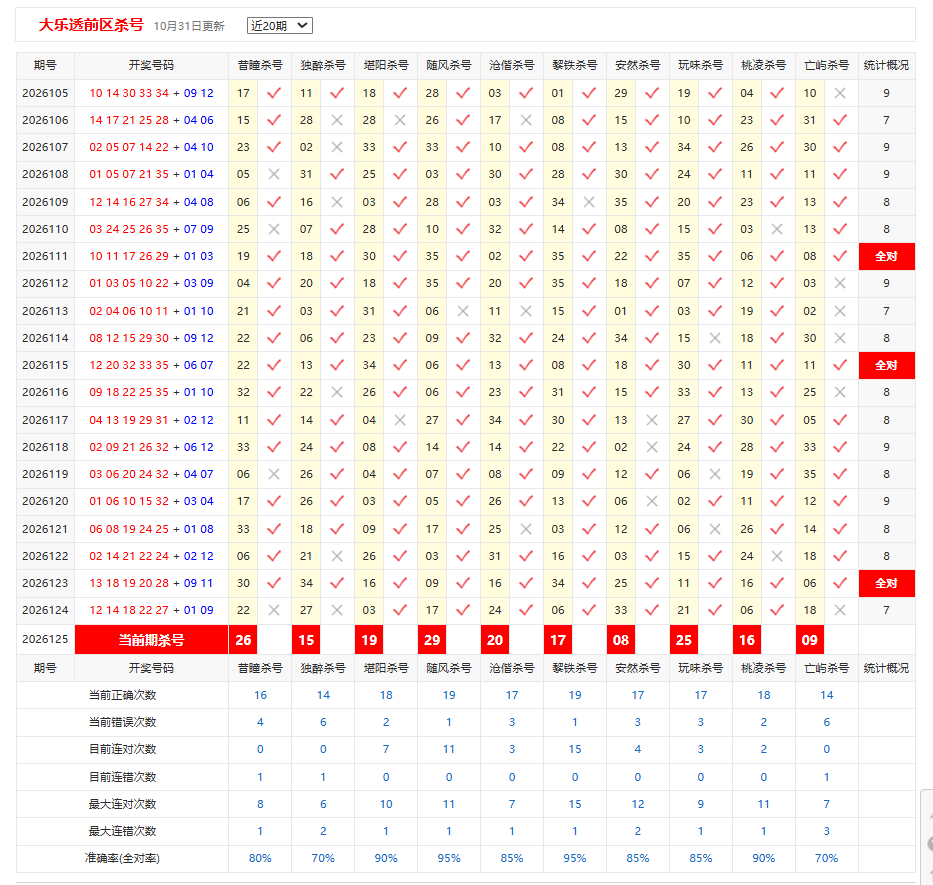Select current kill number 26 under 昔瞳杀号

(243, 640)
